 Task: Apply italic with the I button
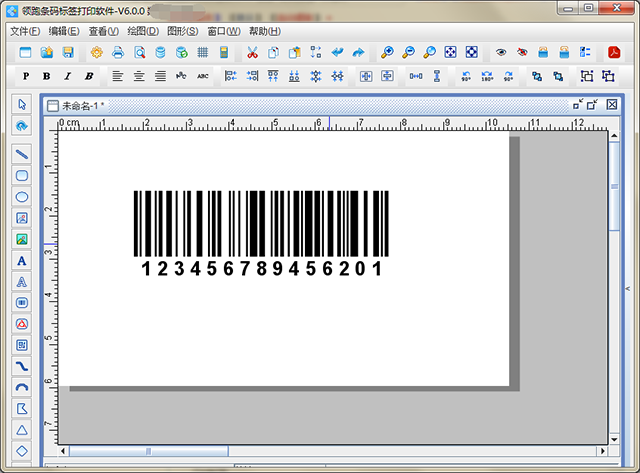(x=68, y=76)
